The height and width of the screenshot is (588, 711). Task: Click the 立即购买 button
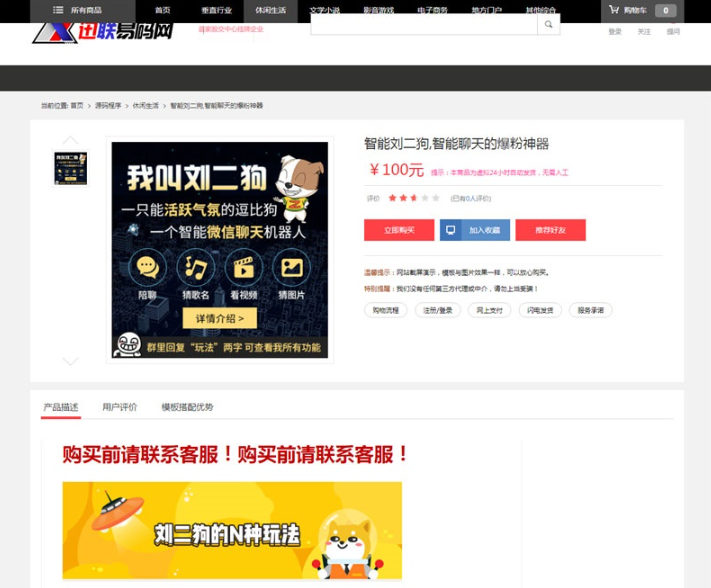[x=399, y=230]
